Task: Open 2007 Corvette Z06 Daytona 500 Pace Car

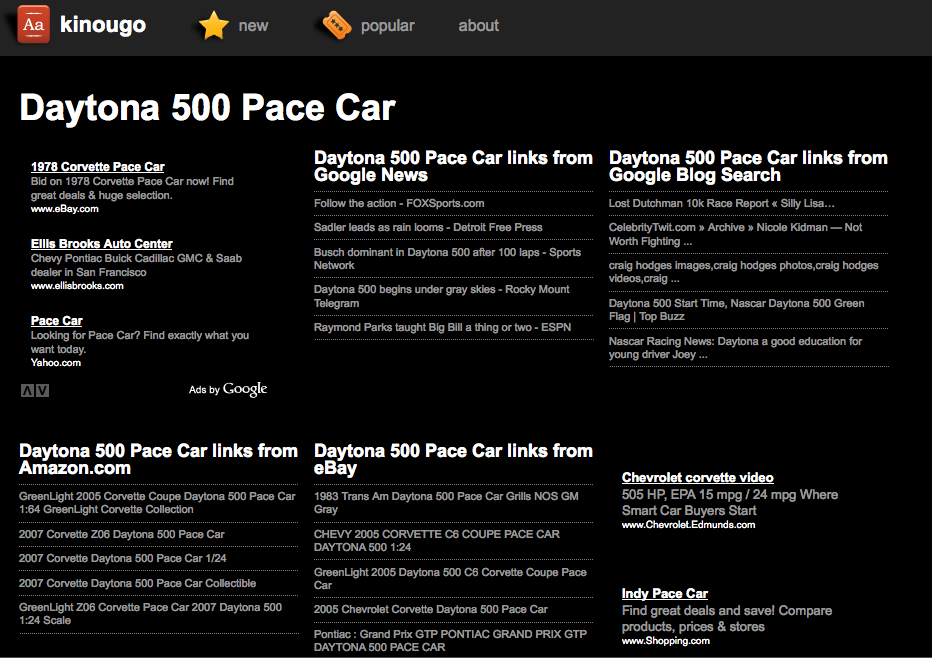Action: [x=121, y=534]
